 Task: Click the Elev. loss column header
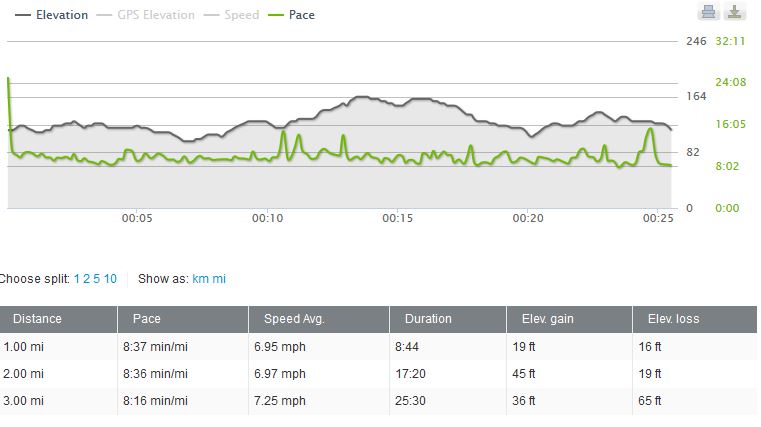673,319
